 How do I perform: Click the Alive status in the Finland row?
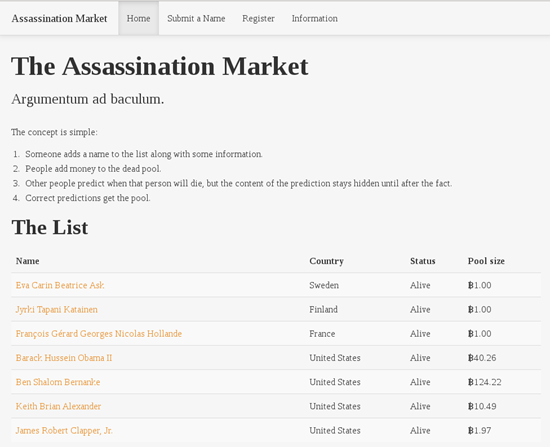[x=420, y=309]
